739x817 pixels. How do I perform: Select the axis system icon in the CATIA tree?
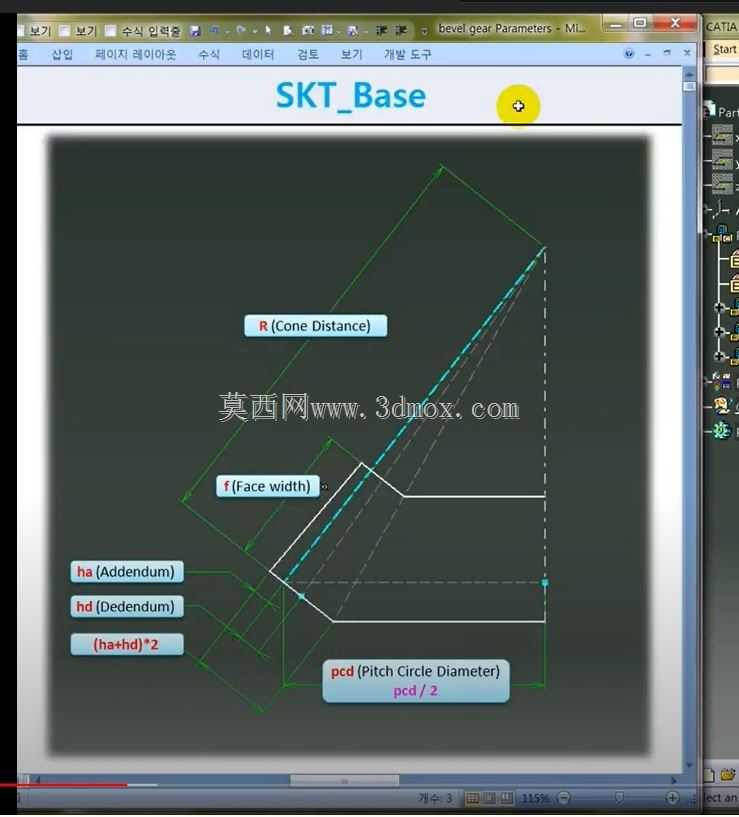pos(722,209)
